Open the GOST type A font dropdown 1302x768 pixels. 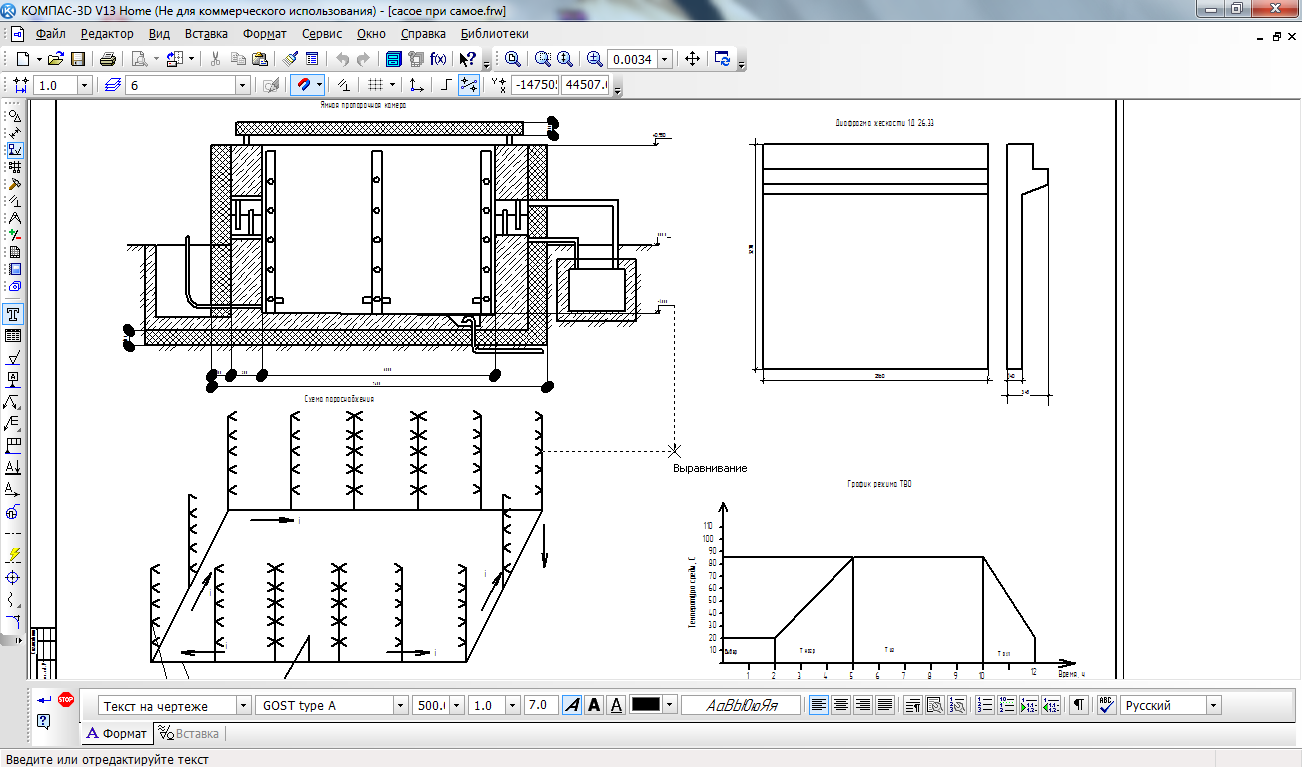point(401,705)
